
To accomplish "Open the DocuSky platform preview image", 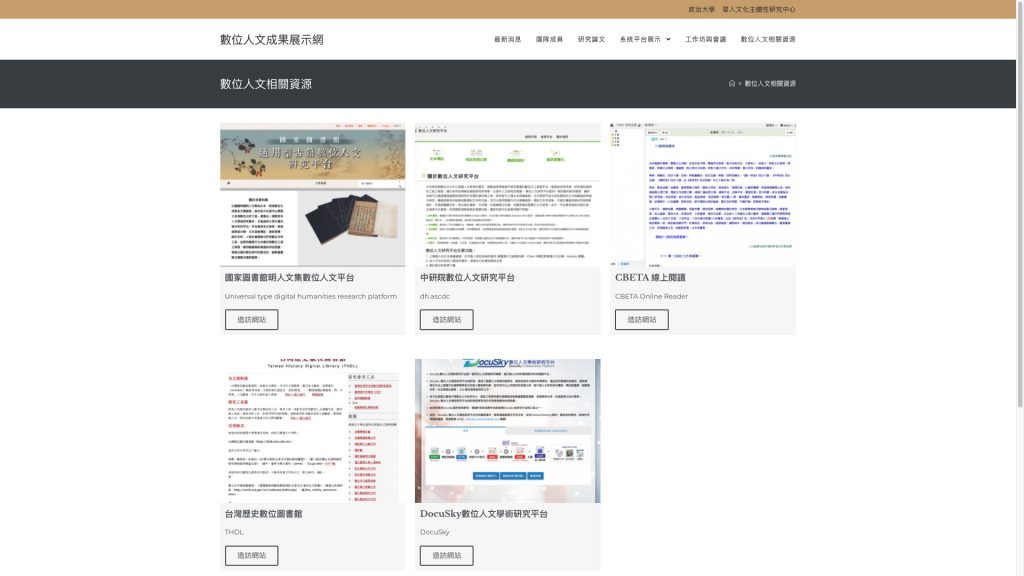I will click(x=507, y=431).
